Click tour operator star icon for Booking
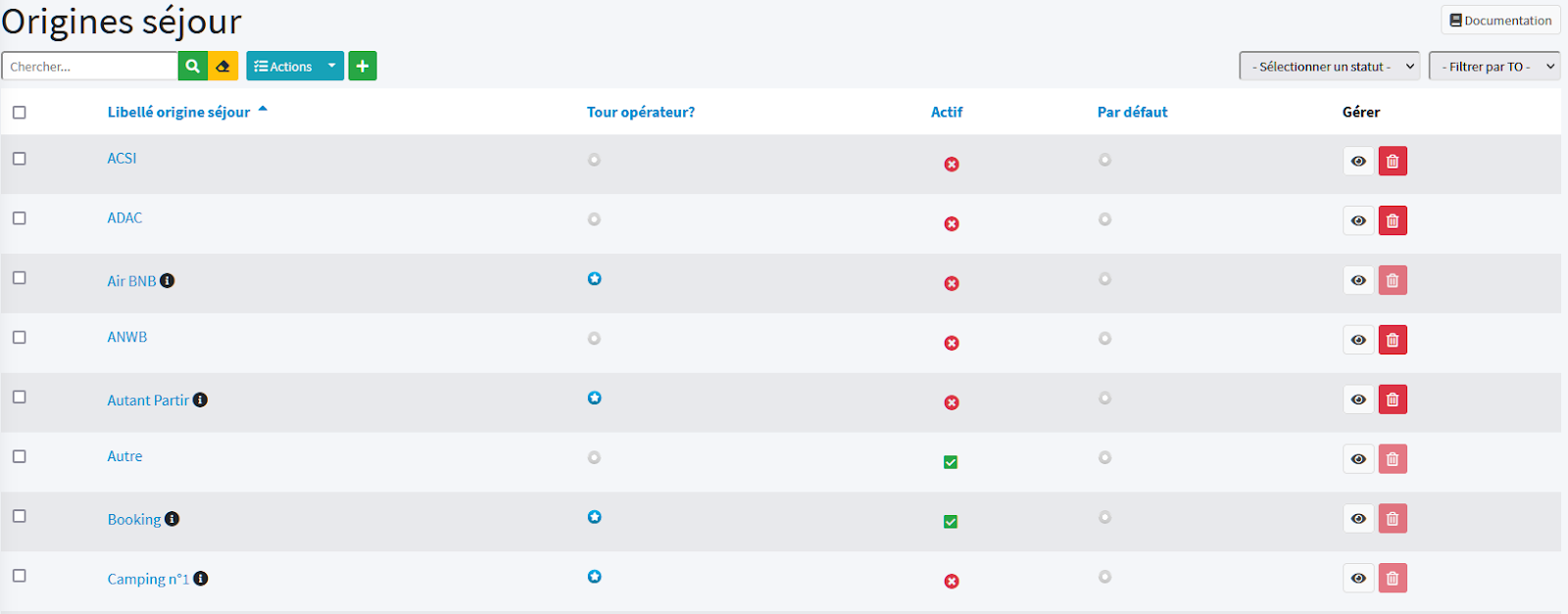1568x614 pixels. tap(594, 517)
